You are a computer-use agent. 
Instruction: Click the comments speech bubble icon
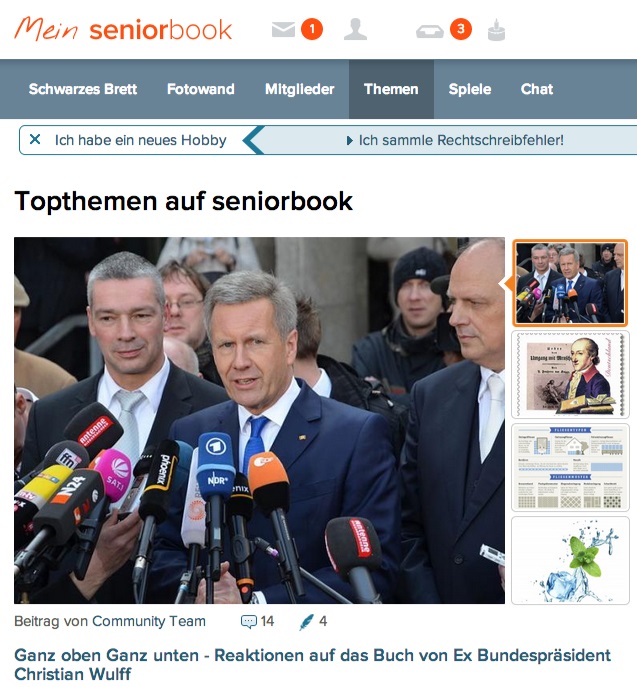248,621
